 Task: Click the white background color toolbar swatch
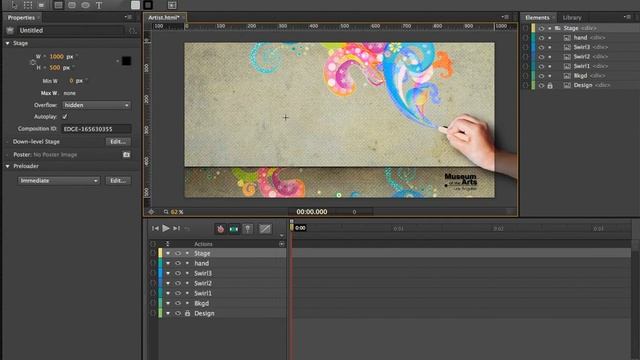point(135,5)
